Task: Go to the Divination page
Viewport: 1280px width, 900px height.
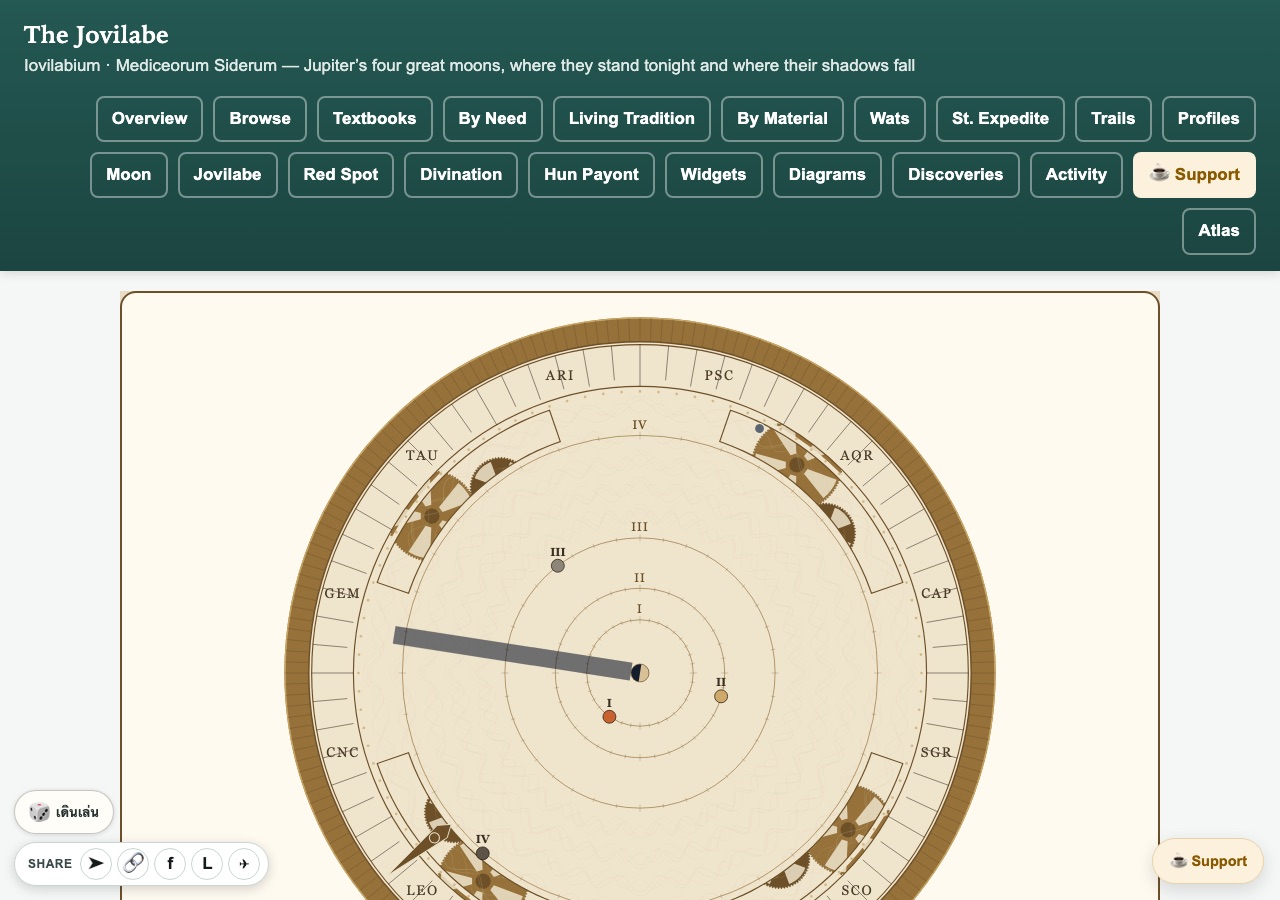Action: [461, 175]
